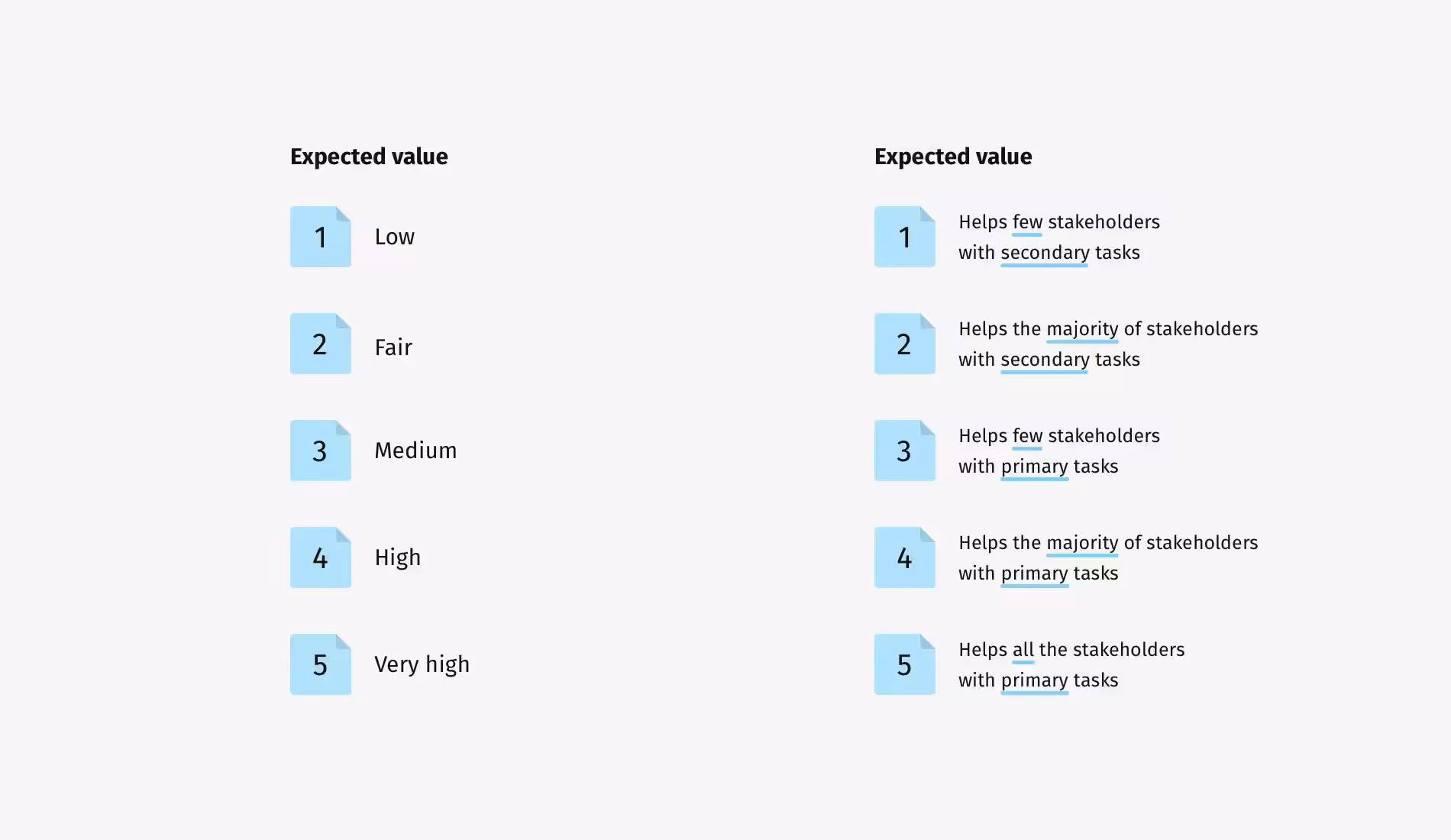Click note 4 beside 'majority of stakeholders with primary tasks'

pyautogui.click(x=904, y=557)
